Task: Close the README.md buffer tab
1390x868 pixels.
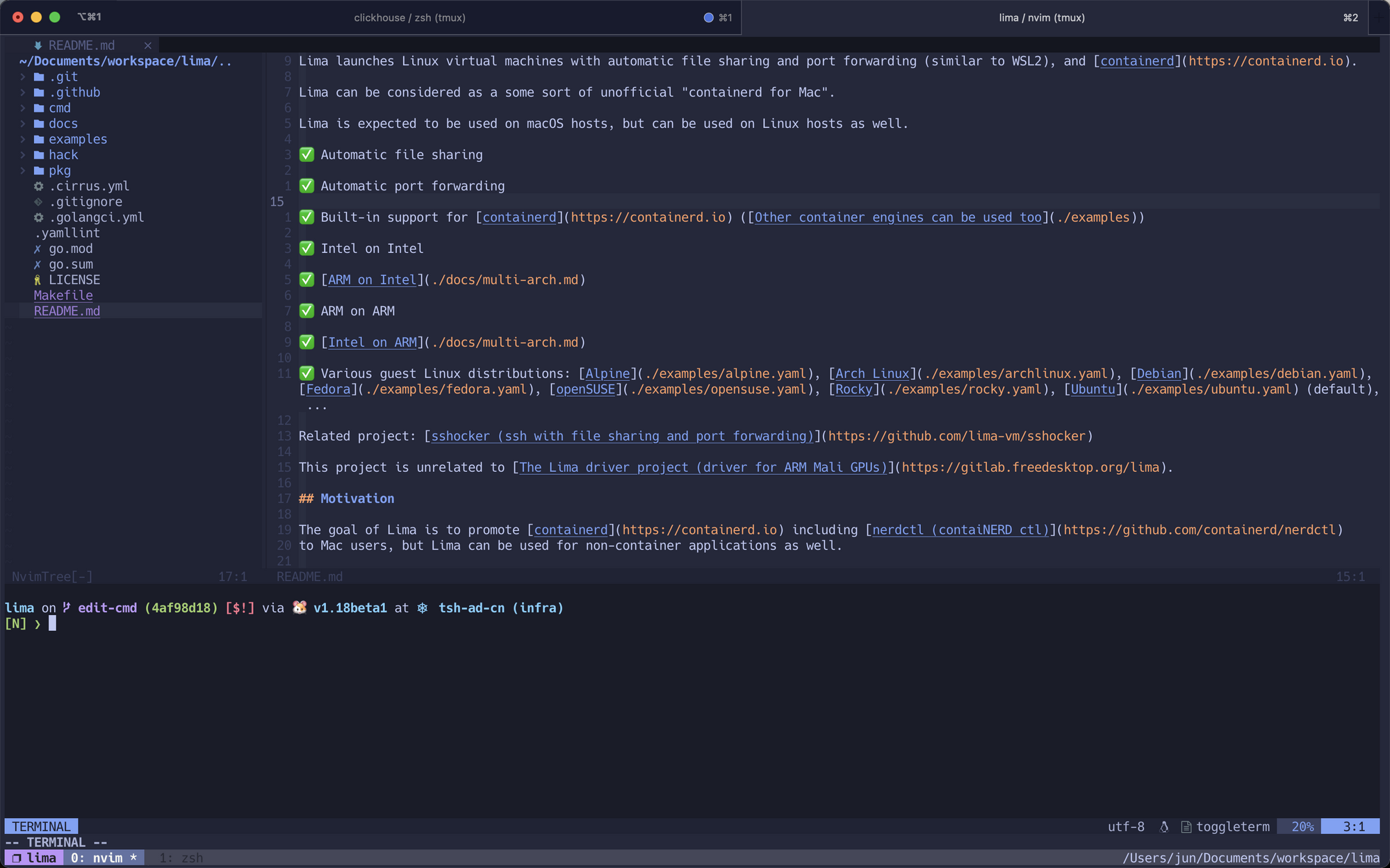Action: click(x=147, y=45)
